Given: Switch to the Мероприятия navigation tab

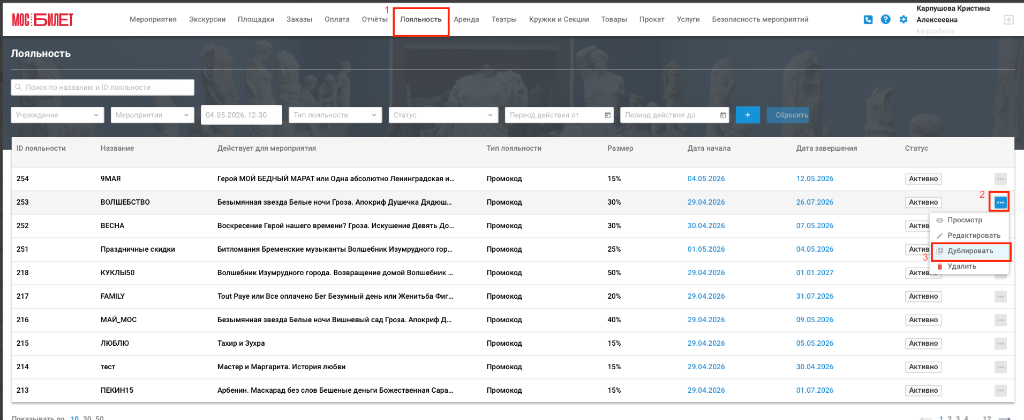Looking at the screenshot, I should (x=153, y=20).
